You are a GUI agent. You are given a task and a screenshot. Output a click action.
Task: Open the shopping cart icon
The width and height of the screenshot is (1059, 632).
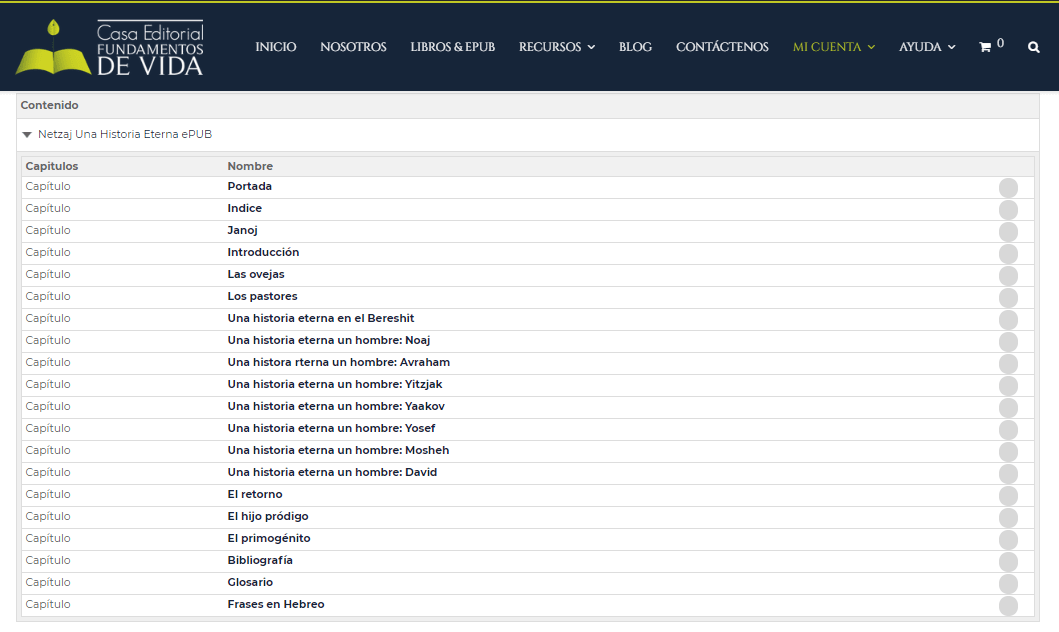pos(986,47)
